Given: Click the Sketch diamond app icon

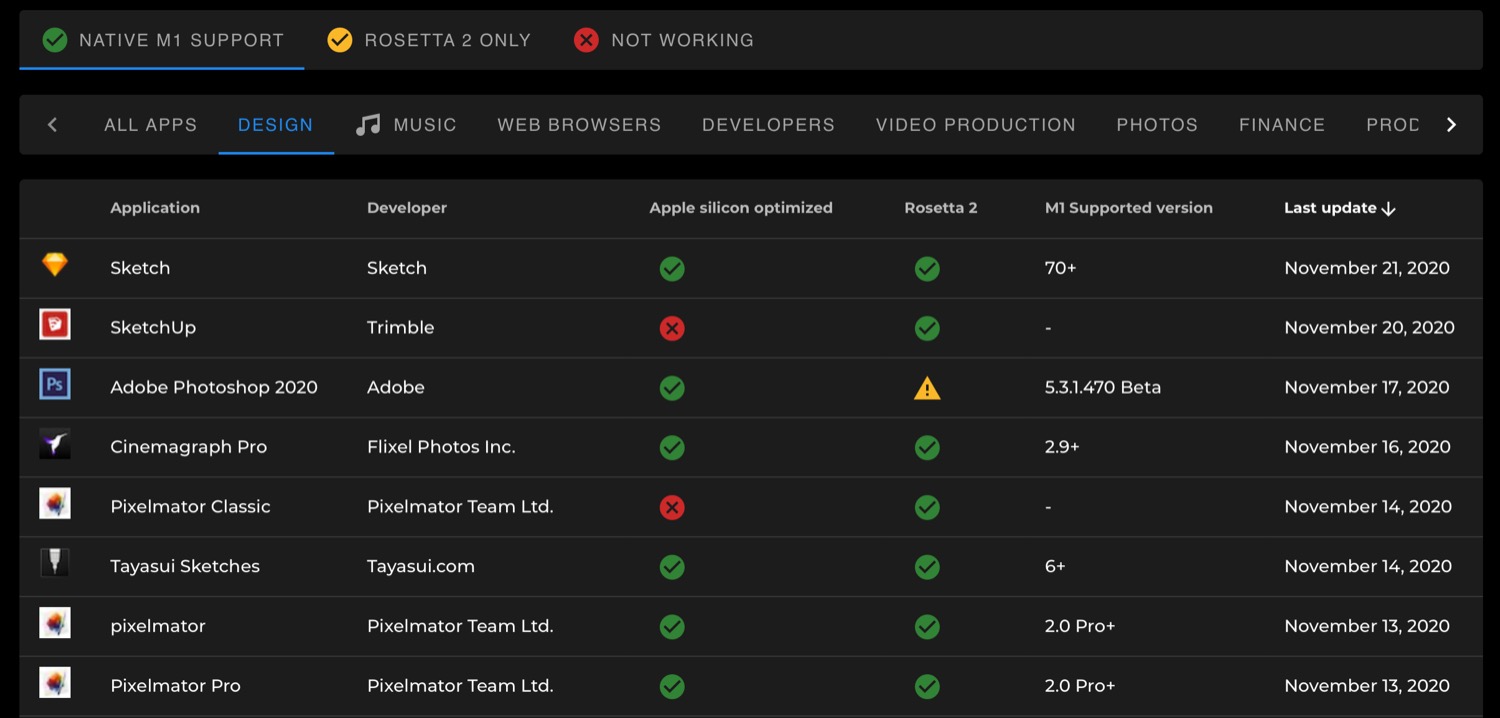Looking at the screenshot, I should (x=55, y=266).
